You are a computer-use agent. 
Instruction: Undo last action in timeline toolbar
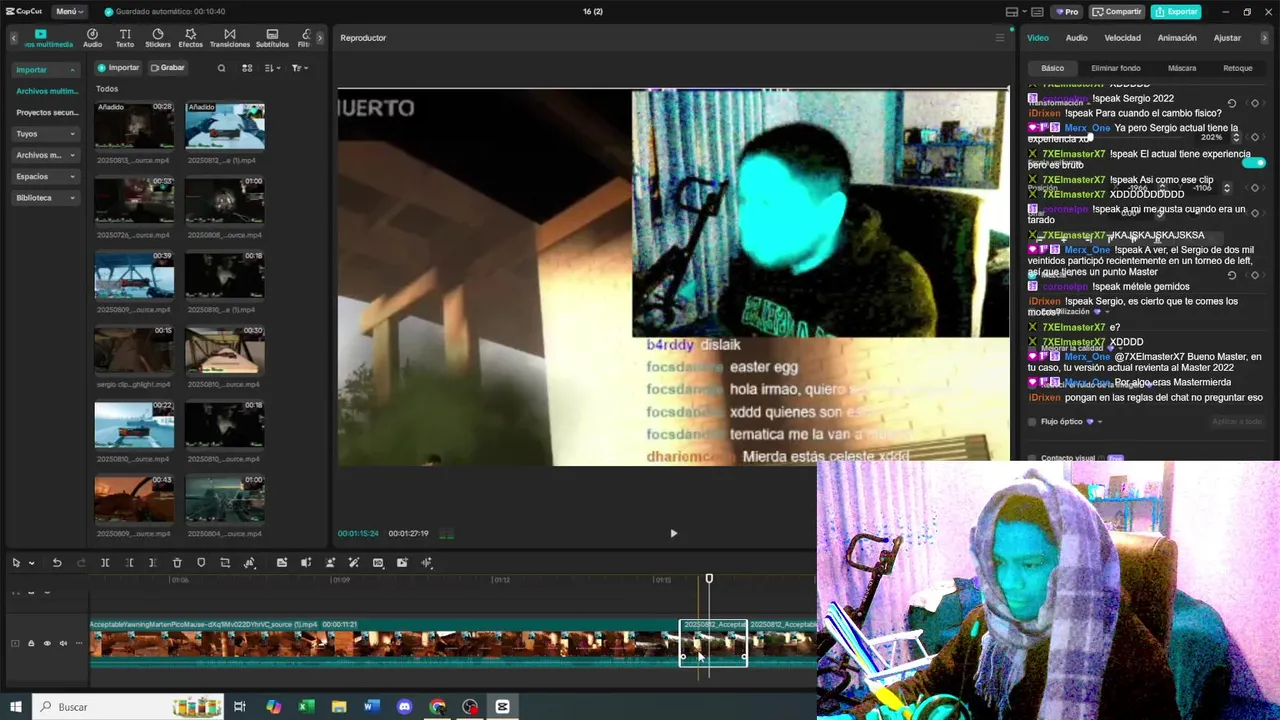pyautogui.click(x=57, y=563)
